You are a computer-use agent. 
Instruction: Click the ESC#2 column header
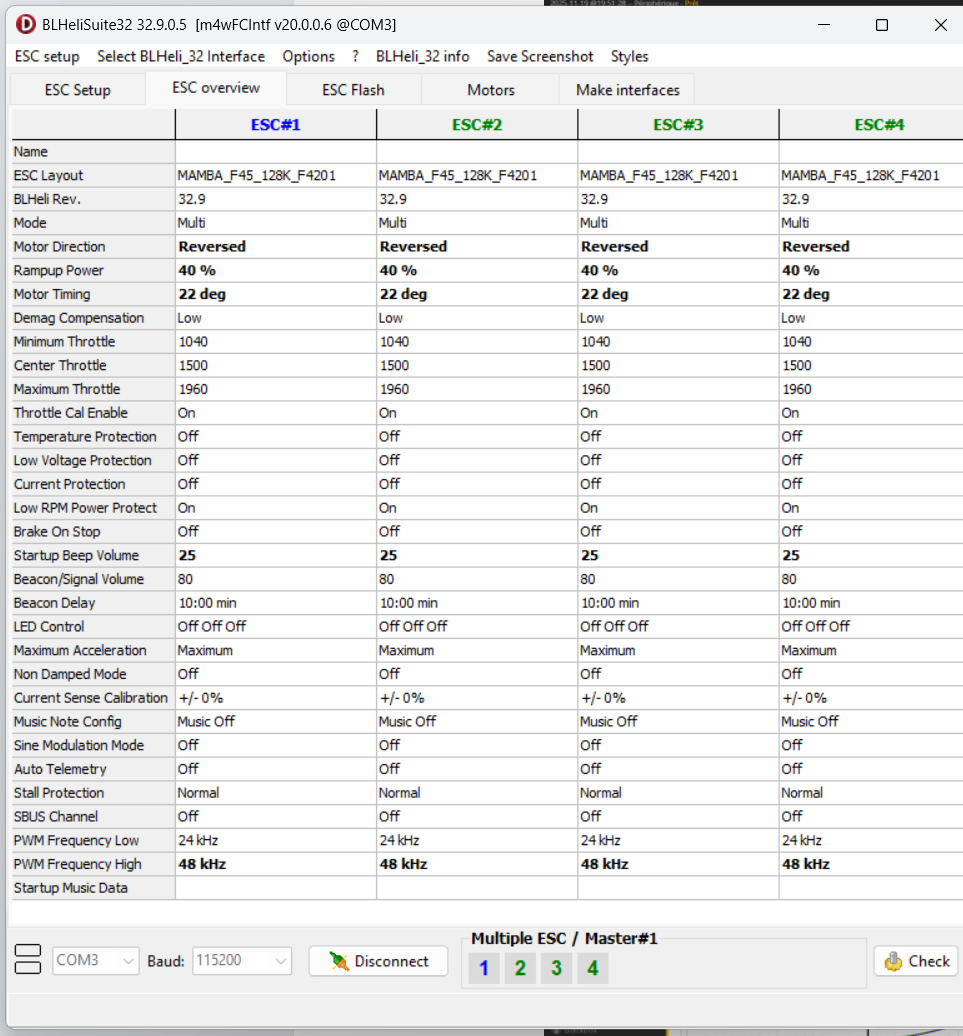(477, 125)
